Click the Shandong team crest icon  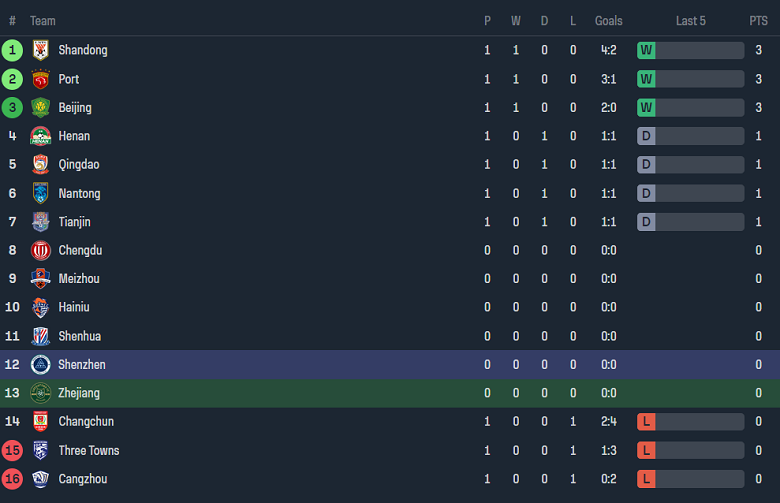point(40,50)
